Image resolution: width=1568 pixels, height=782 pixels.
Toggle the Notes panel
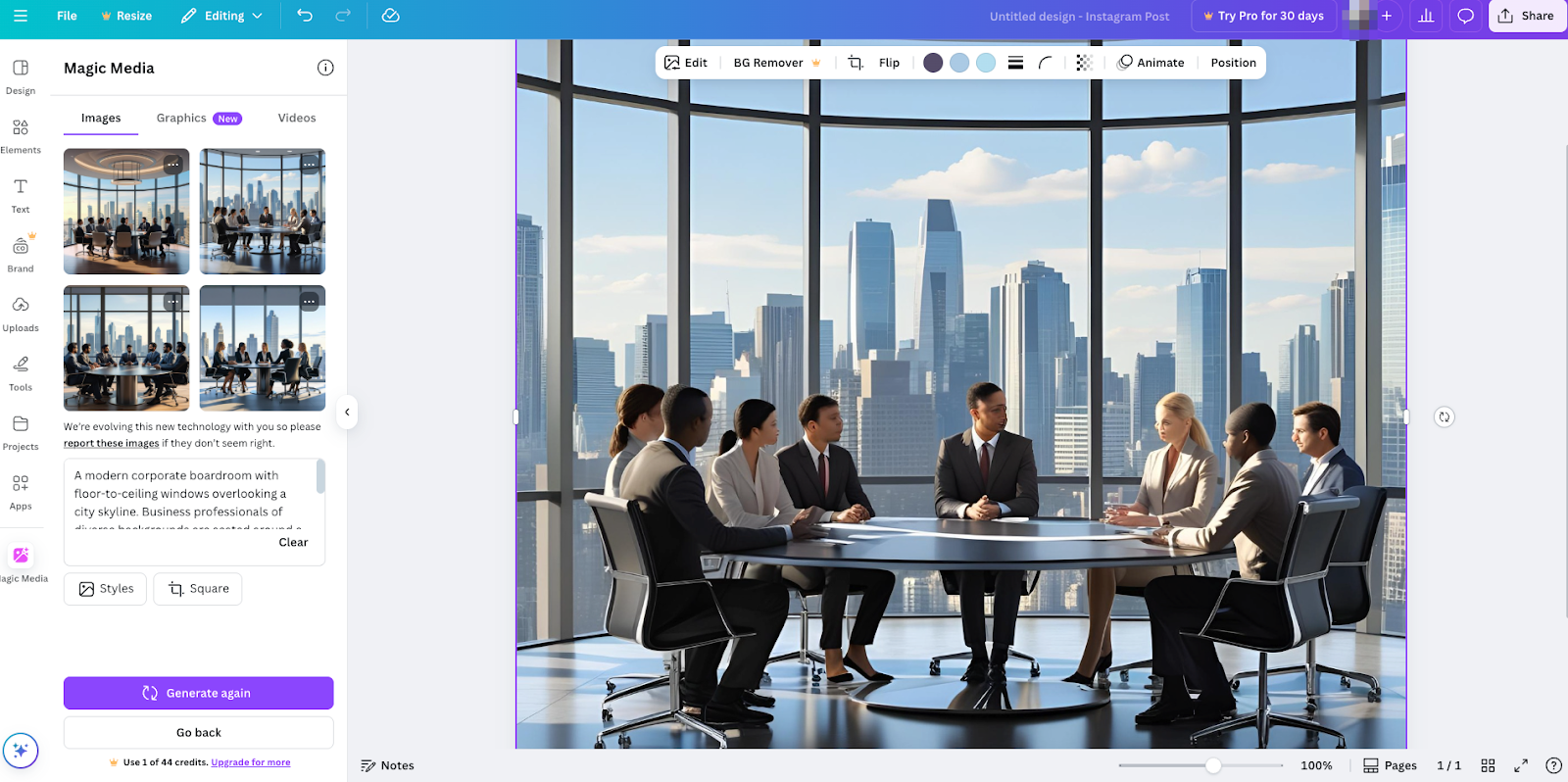388,765
